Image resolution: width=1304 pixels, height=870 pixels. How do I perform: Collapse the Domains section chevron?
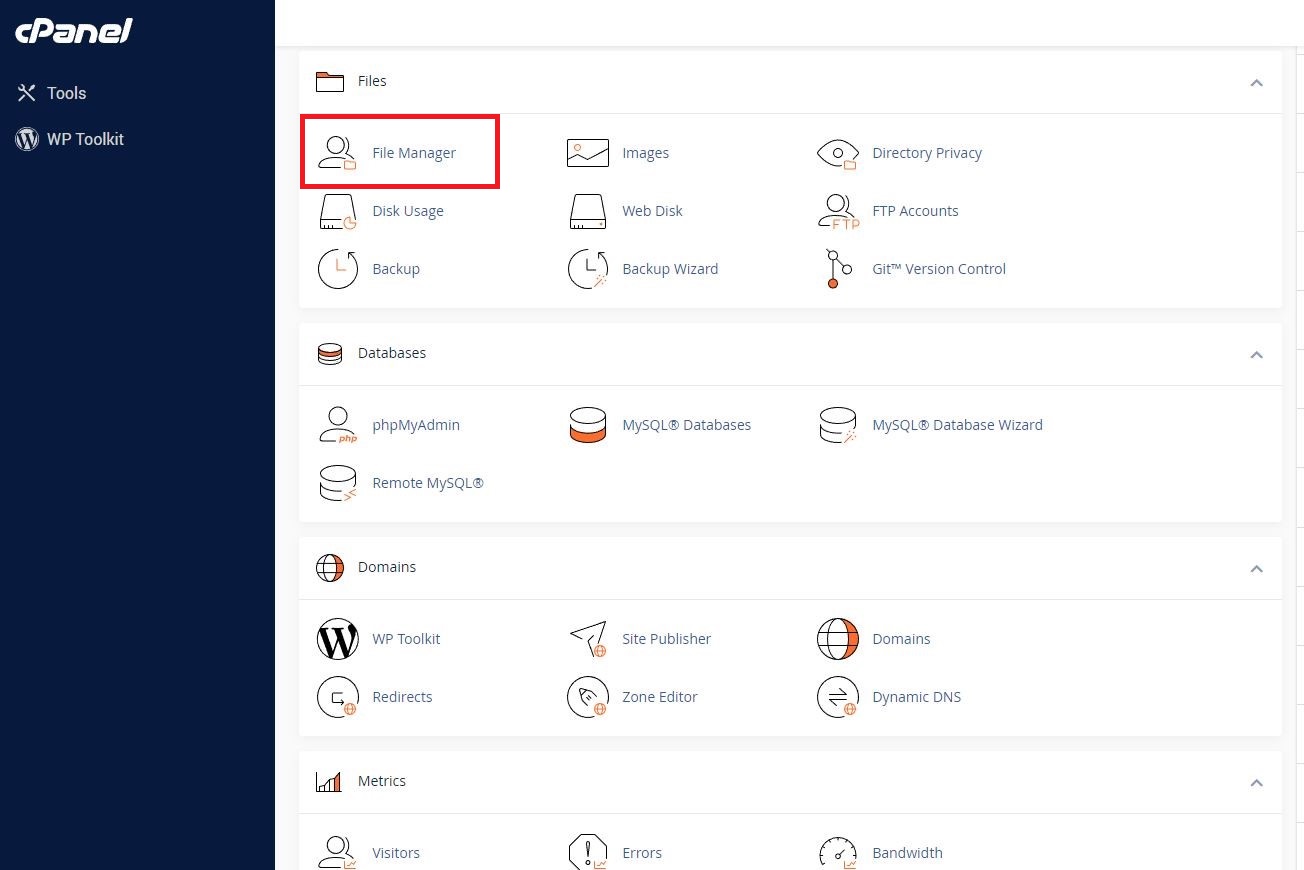pyautogui.click(x=1257, y=568)
